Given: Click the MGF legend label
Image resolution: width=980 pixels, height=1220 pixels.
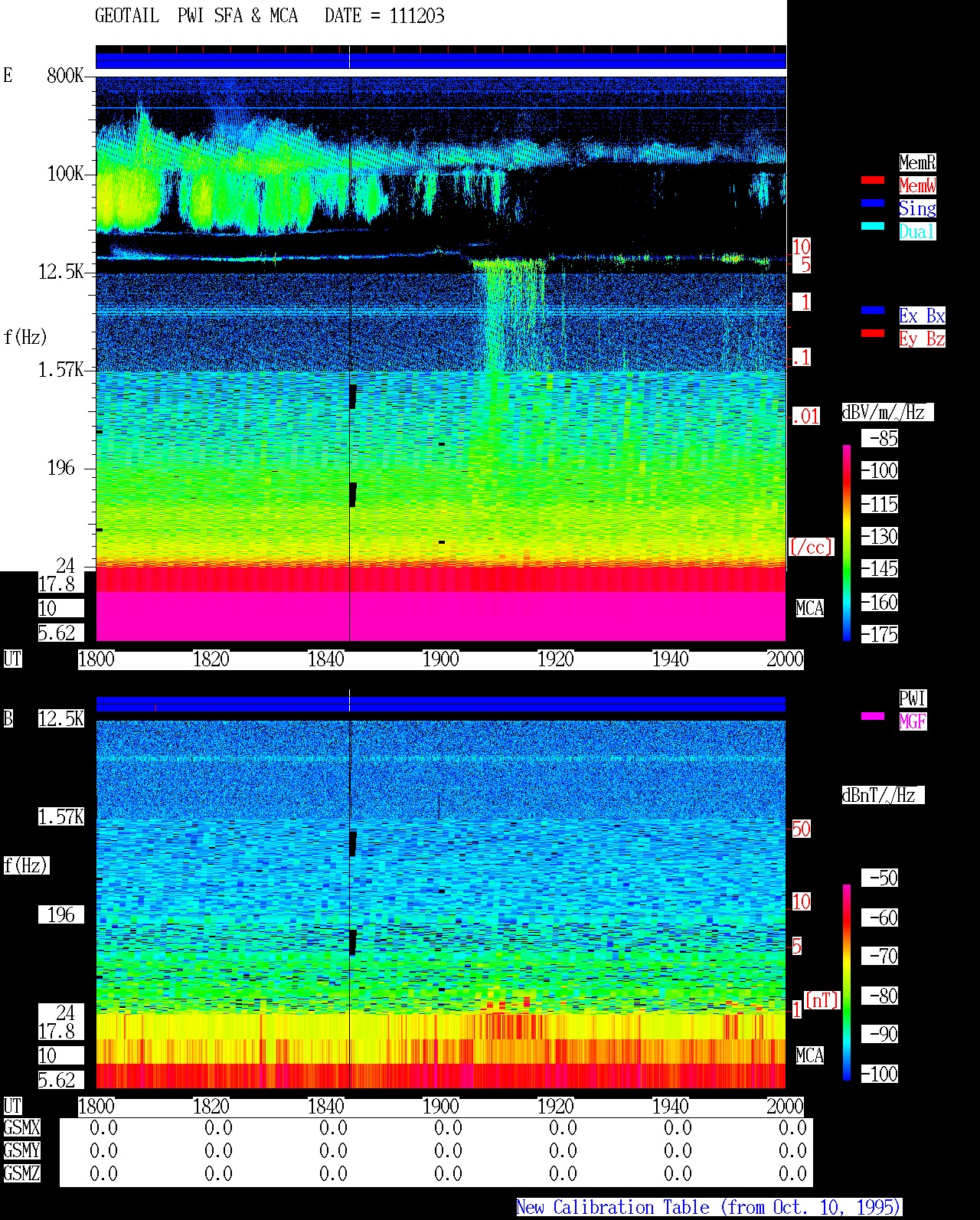Looking at the screenshot, I should (x=913, y=721).
